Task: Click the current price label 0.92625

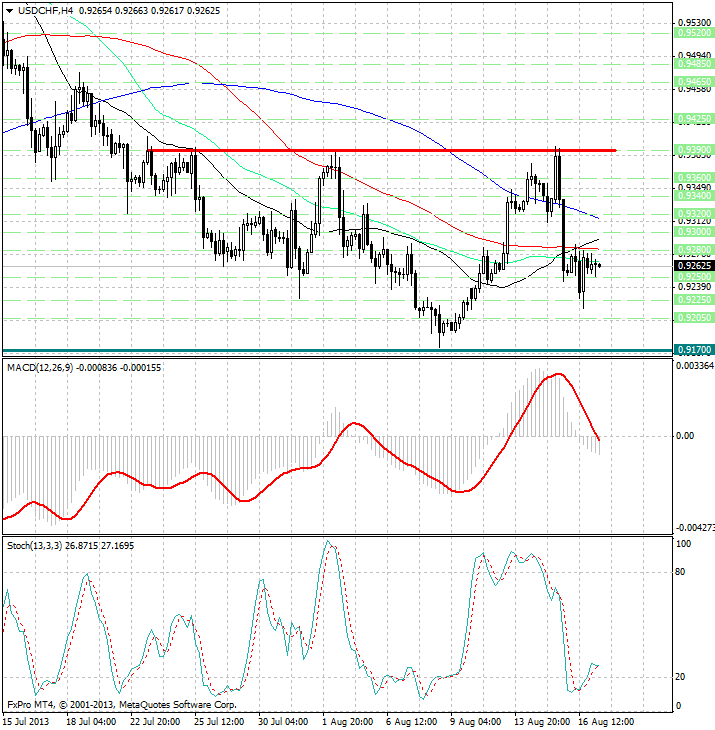Action: tap(693, 266)
